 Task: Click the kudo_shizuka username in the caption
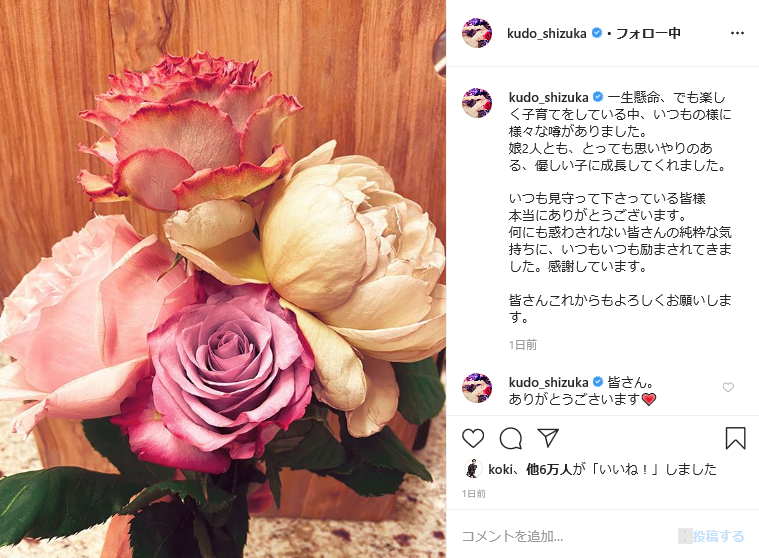pos(548,97)
